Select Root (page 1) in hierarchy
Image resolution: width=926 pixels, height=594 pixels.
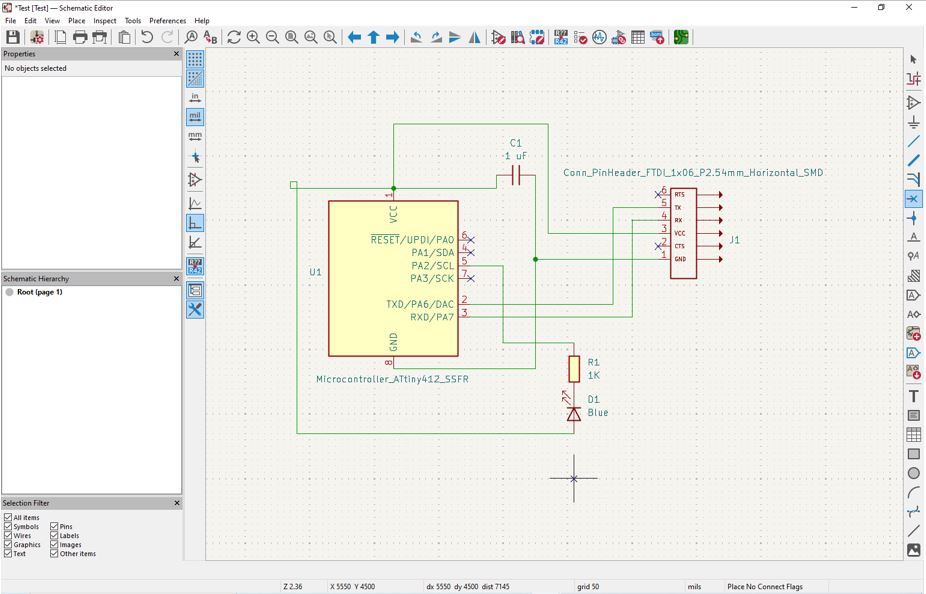point(39,292)
